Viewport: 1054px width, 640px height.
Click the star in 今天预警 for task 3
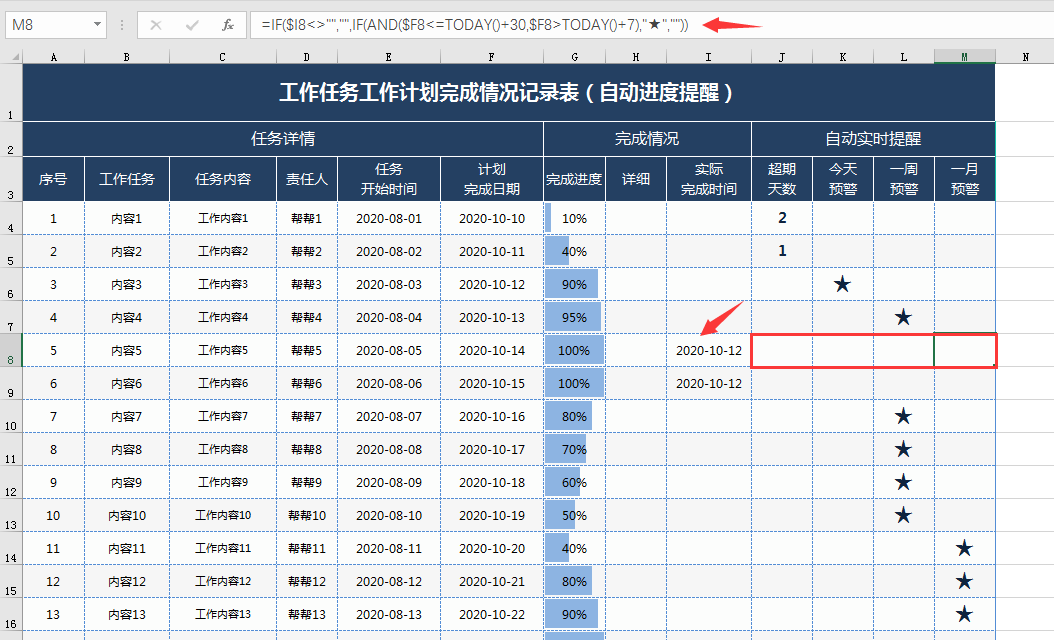tap(842, 284)
